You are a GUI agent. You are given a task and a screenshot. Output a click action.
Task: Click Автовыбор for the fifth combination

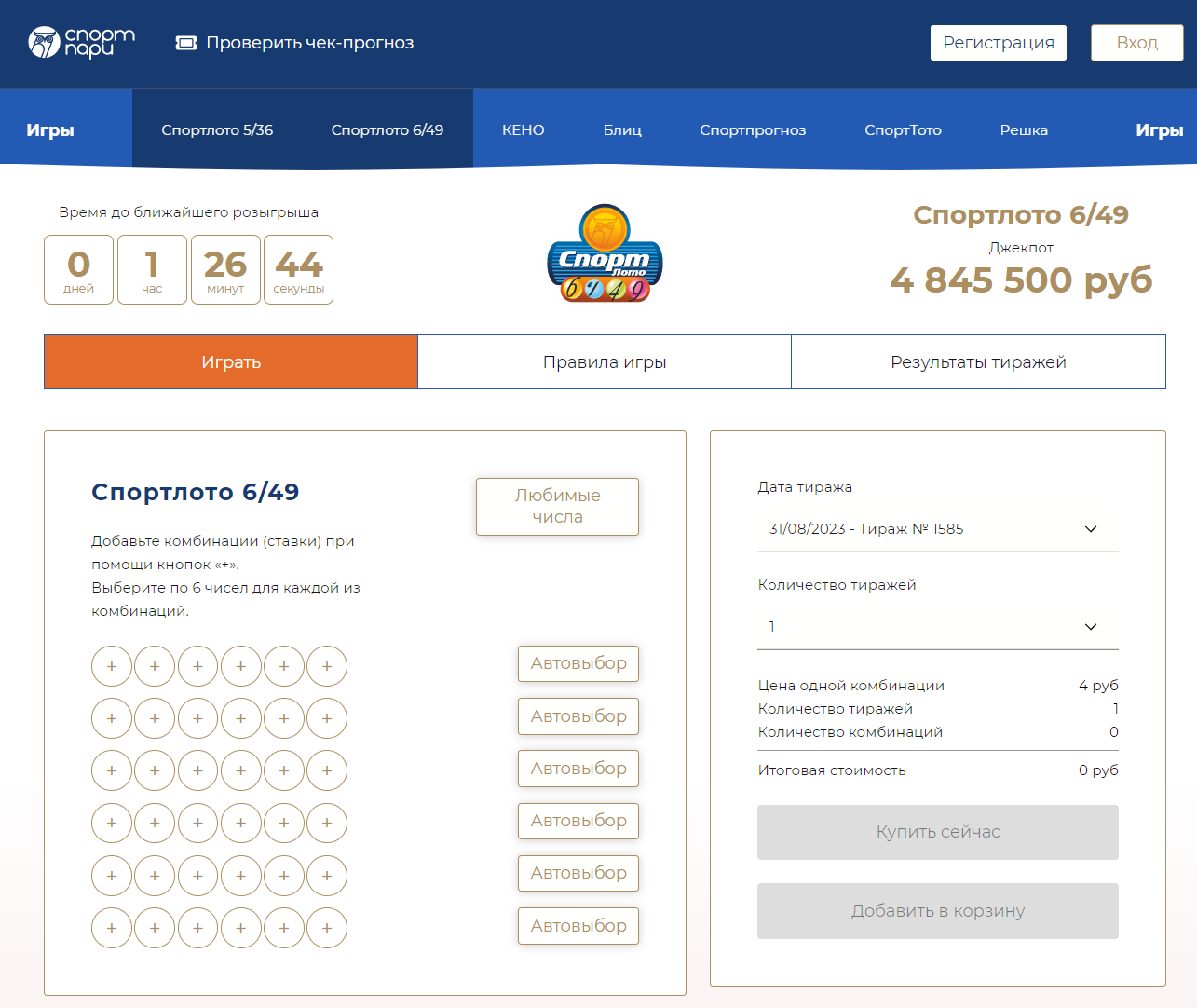pos(578,873)
